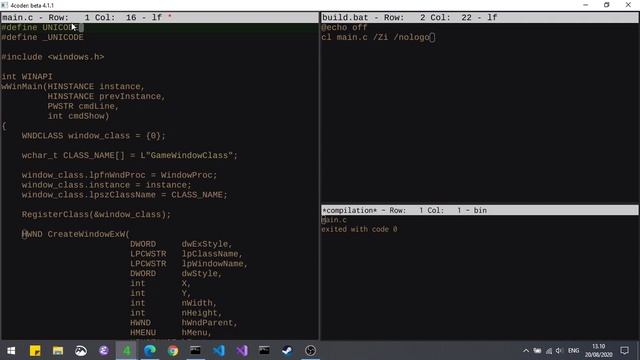Click 'cl main.c /Zi /nologo' in build.bat
The height and width of the screenshot is (360, 640).
376,37
